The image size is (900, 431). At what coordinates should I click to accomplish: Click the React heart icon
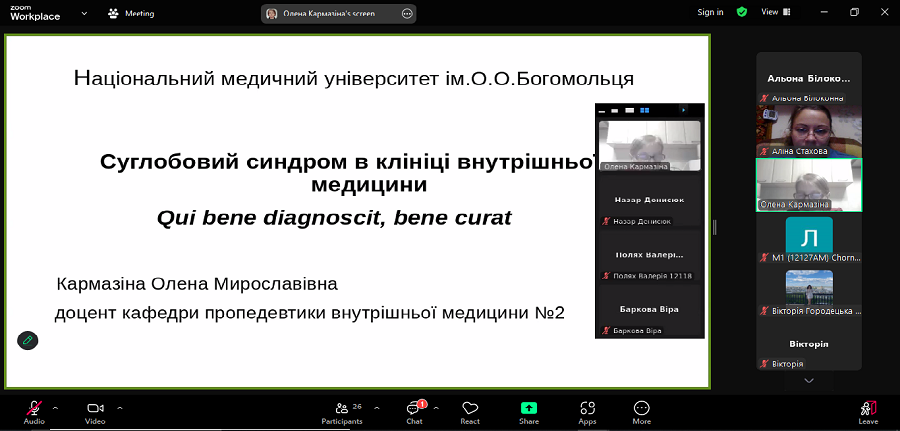click(470, 409)
